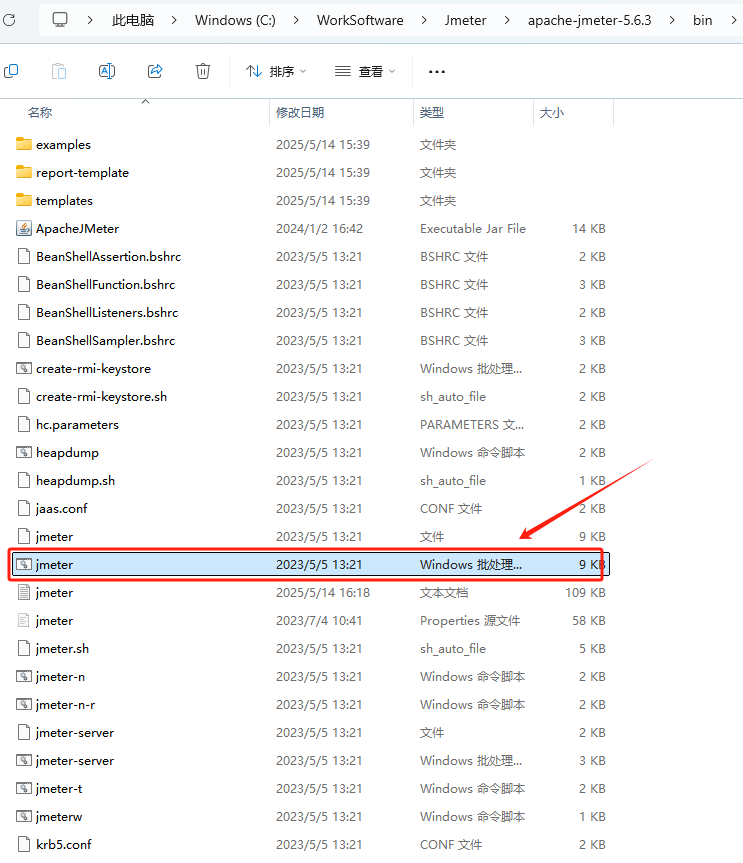Go to the WorkSoftware breadcrumb folder
This screenshot has height=863, width=743.
pyautogui.click(x=360, y=20)
